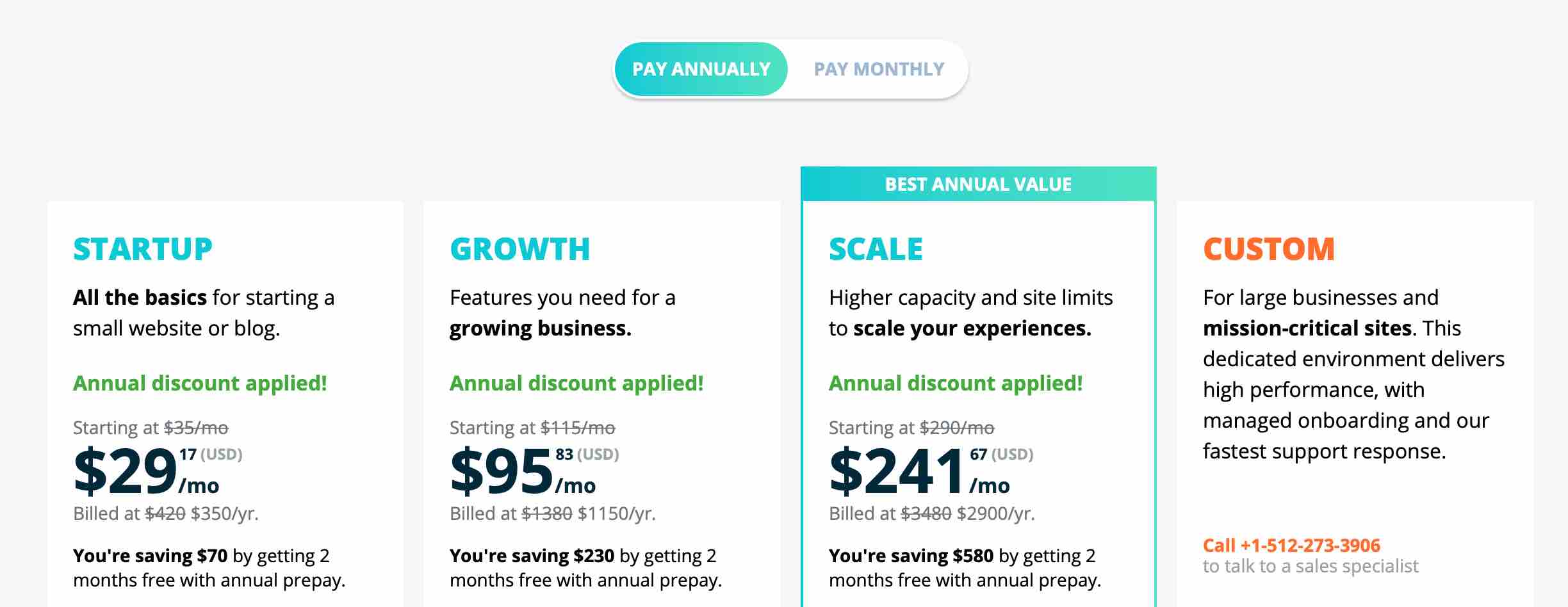Click Growth's 'Annual discount applied!' text
This screenshot has height=607, width=1568.
coord(576,384)
